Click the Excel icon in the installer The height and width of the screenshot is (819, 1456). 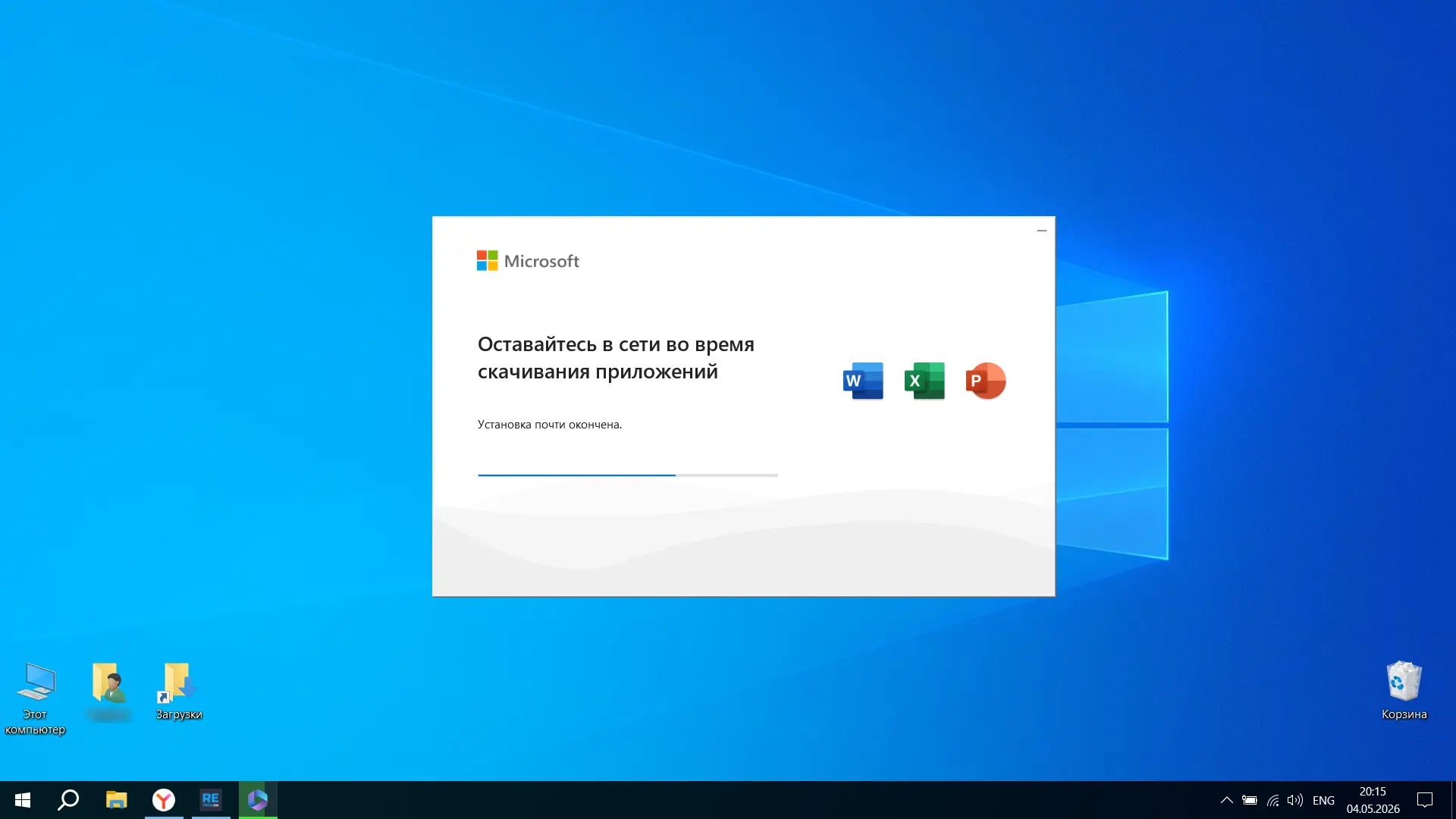[924, 381]
